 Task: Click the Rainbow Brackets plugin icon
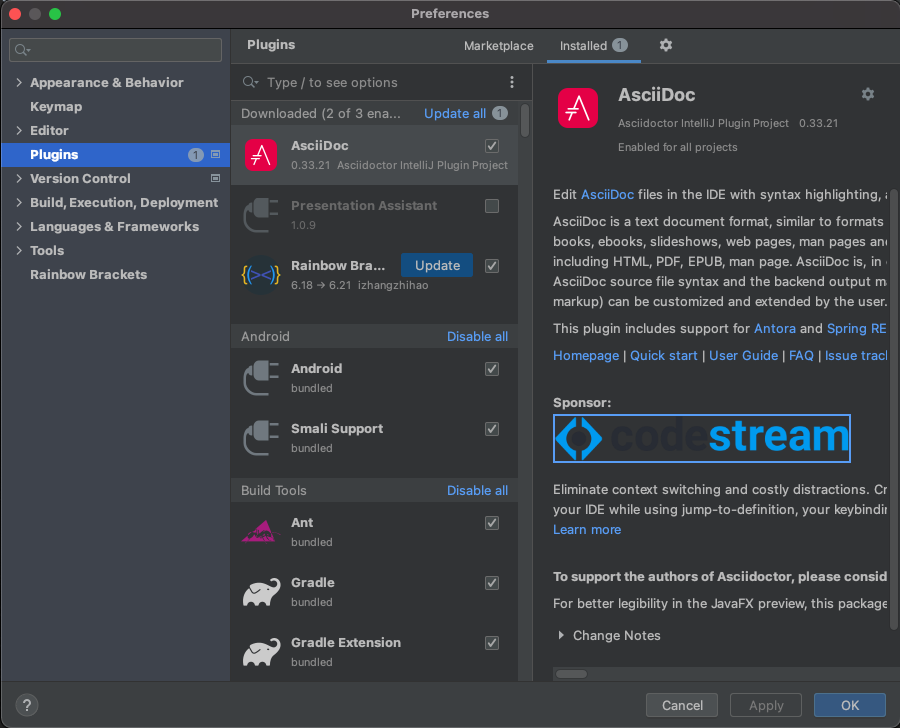[261, 275]
